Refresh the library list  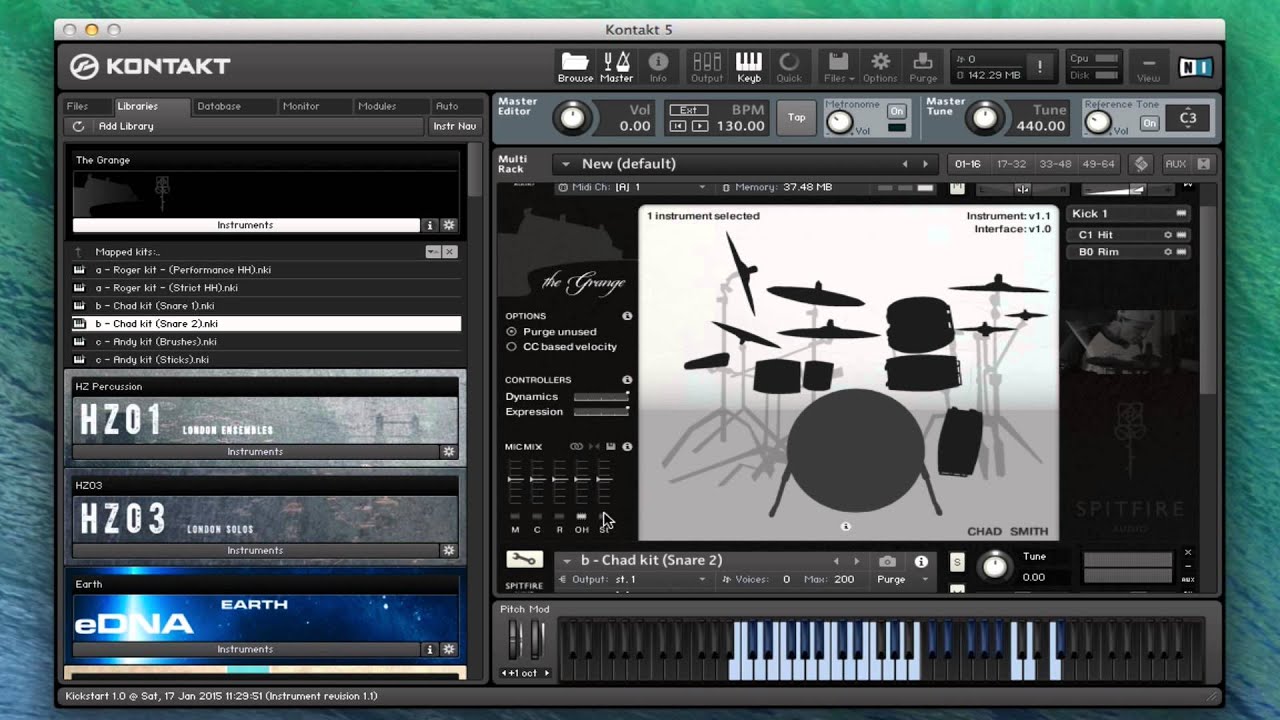pos(78,126)
